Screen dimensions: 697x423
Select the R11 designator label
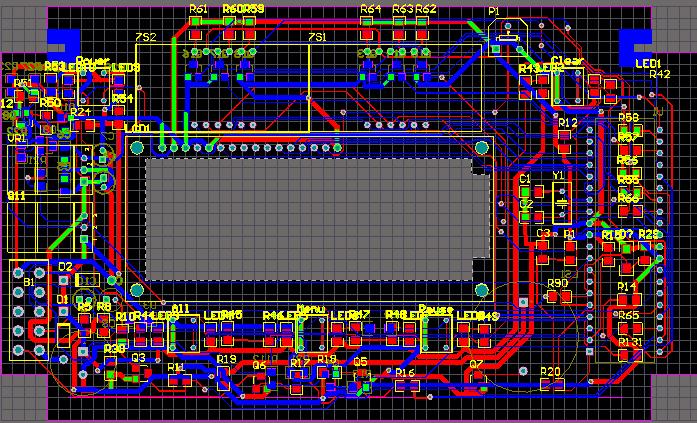click(x=176, y=367)
